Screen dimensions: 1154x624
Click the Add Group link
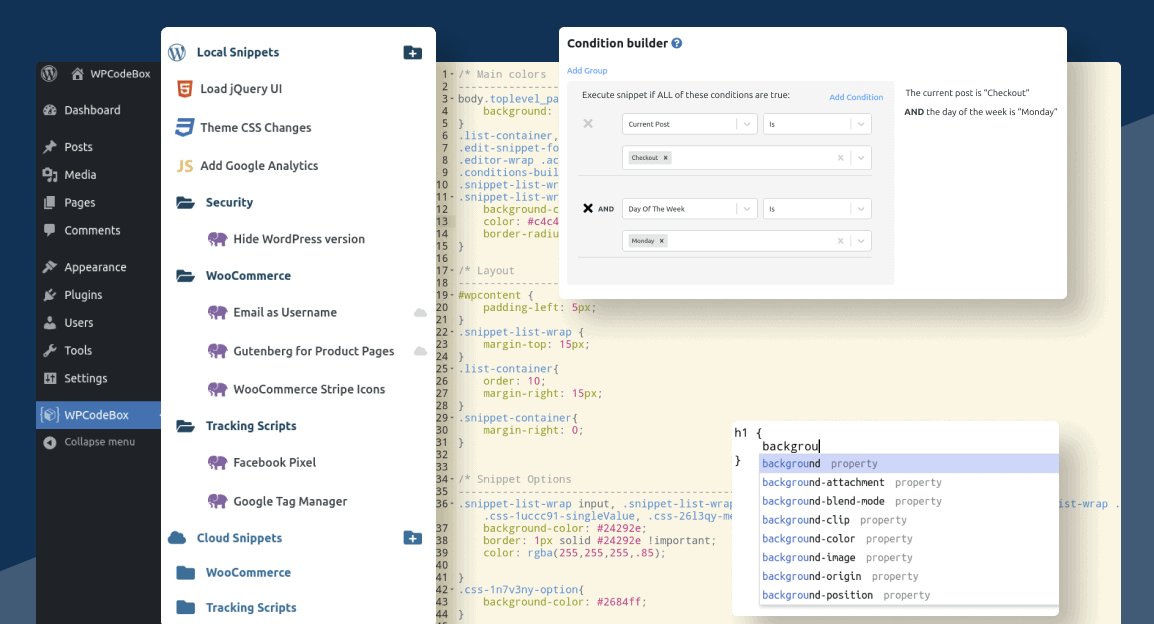coord(587,71)
